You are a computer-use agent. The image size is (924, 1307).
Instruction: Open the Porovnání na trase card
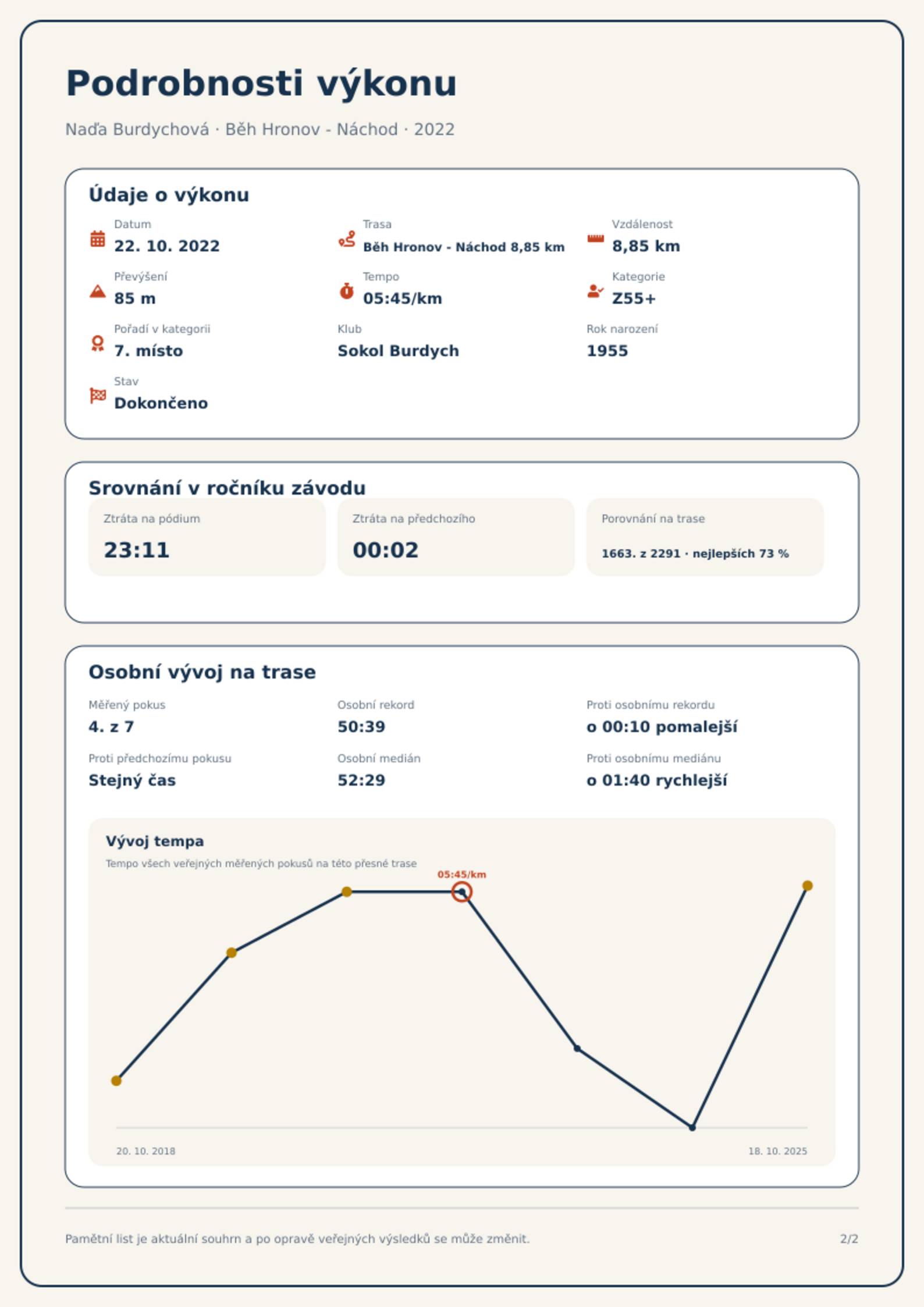[x=705, y=537]
